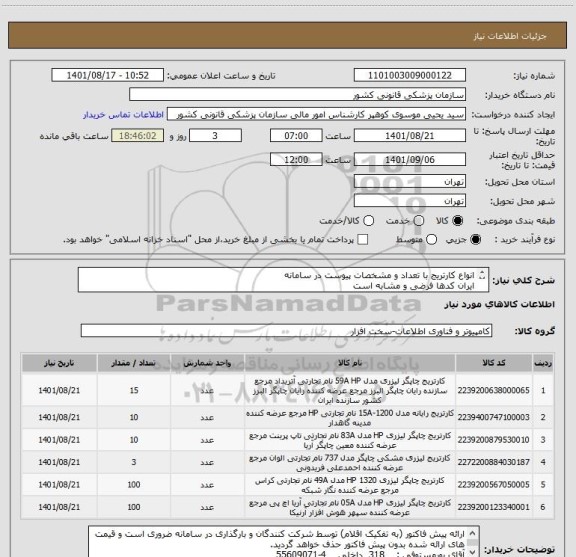
Task: Click quantity 15 in row 1
Action: point(134,390)
